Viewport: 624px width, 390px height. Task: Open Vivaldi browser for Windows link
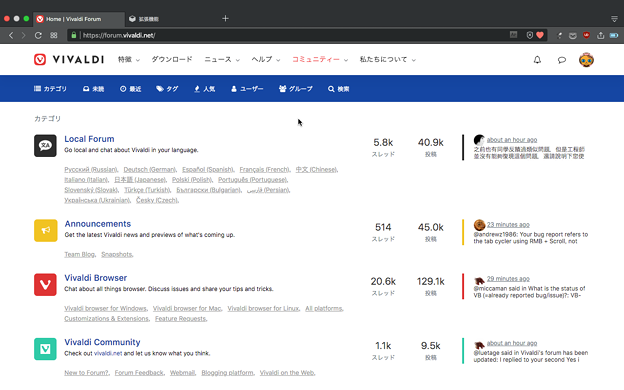click(x=105, y=308)
